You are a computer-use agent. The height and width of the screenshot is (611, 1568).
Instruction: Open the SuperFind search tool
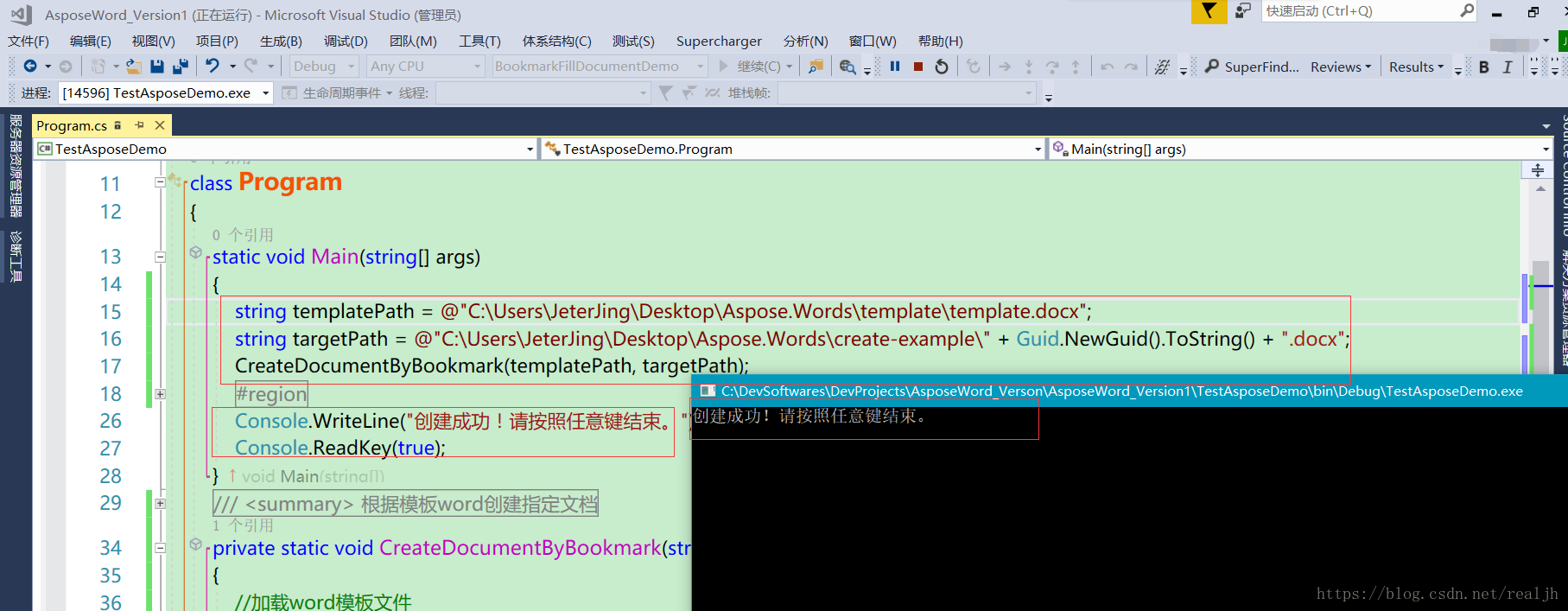coord(1253,67)
